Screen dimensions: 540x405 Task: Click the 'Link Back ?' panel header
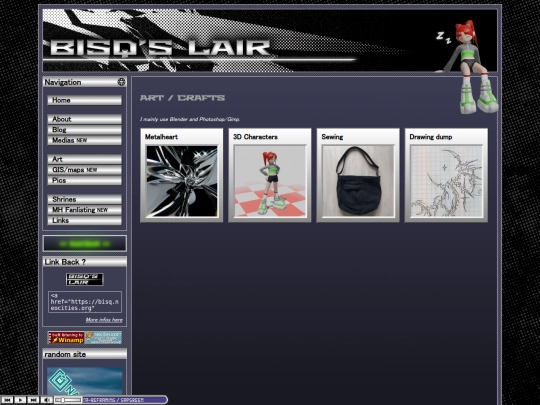click(84, 262)
